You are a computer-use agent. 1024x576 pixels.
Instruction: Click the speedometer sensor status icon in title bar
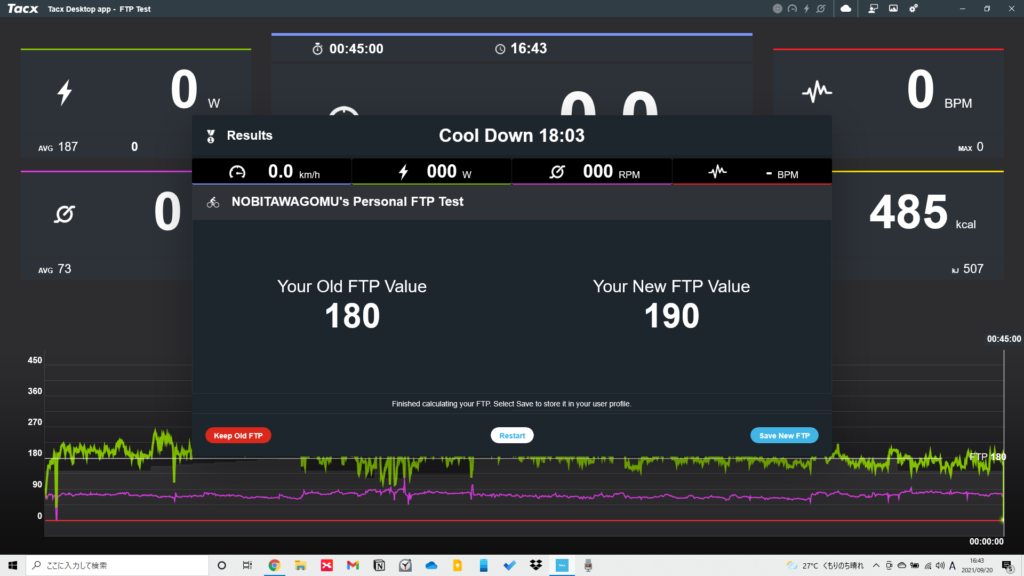pos(792,8)
